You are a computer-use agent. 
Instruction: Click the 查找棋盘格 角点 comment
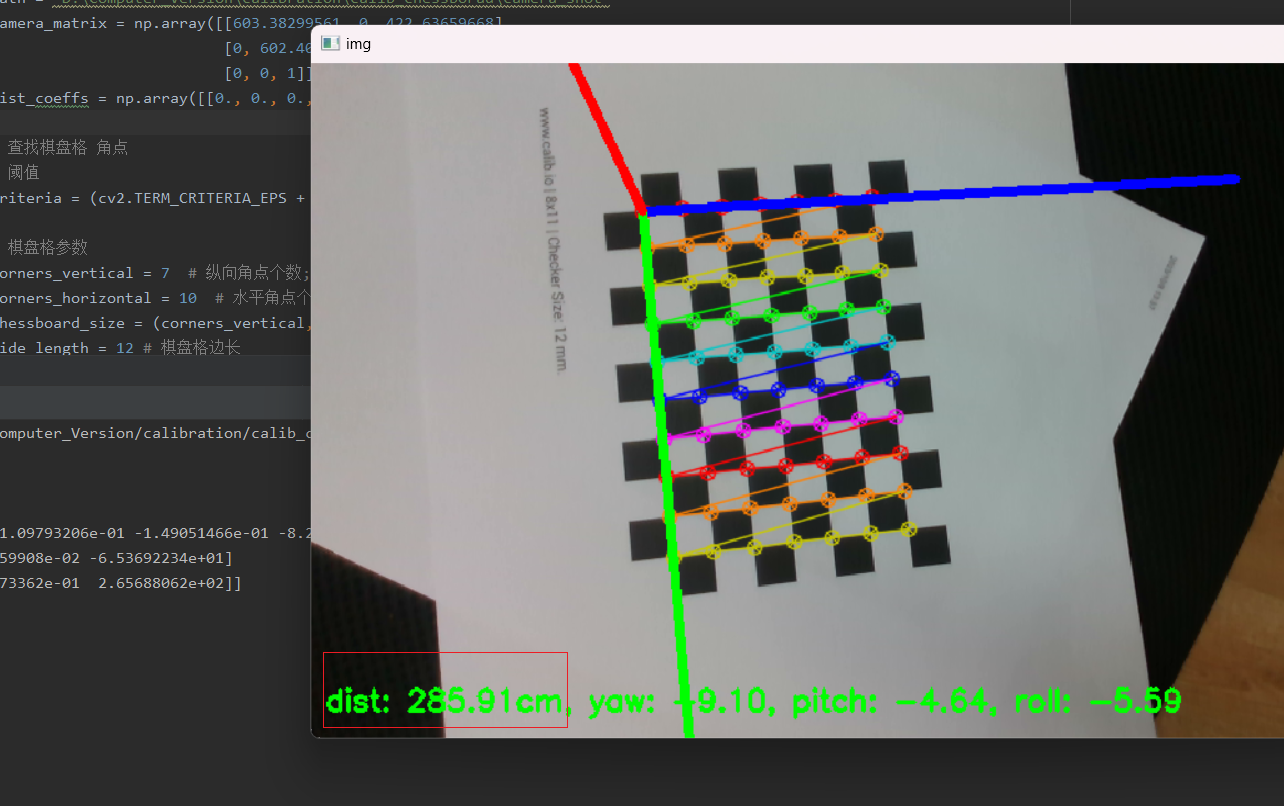pos(70,147)
